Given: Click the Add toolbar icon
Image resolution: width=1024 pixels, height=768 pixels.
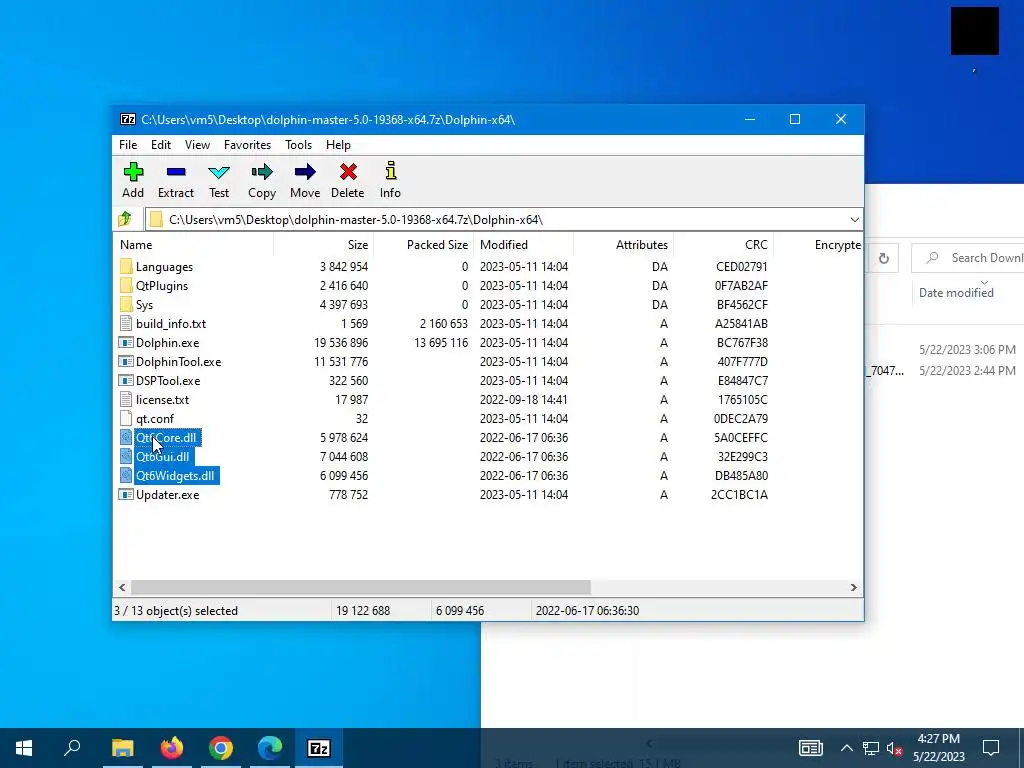Looking at the screenshot, I should [x=133, y=172].
